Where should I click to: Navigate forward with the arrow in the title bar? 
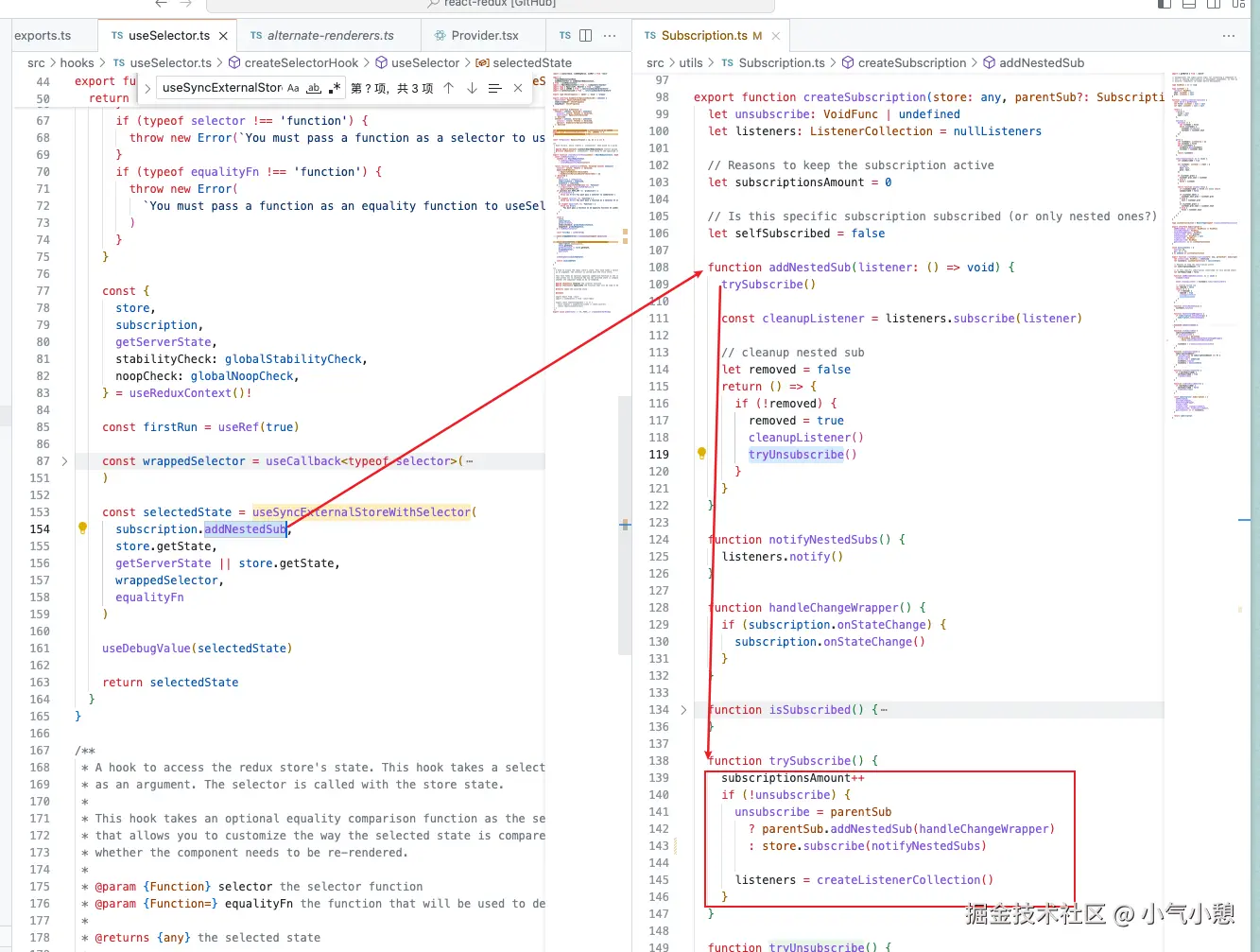click(186, 4)
